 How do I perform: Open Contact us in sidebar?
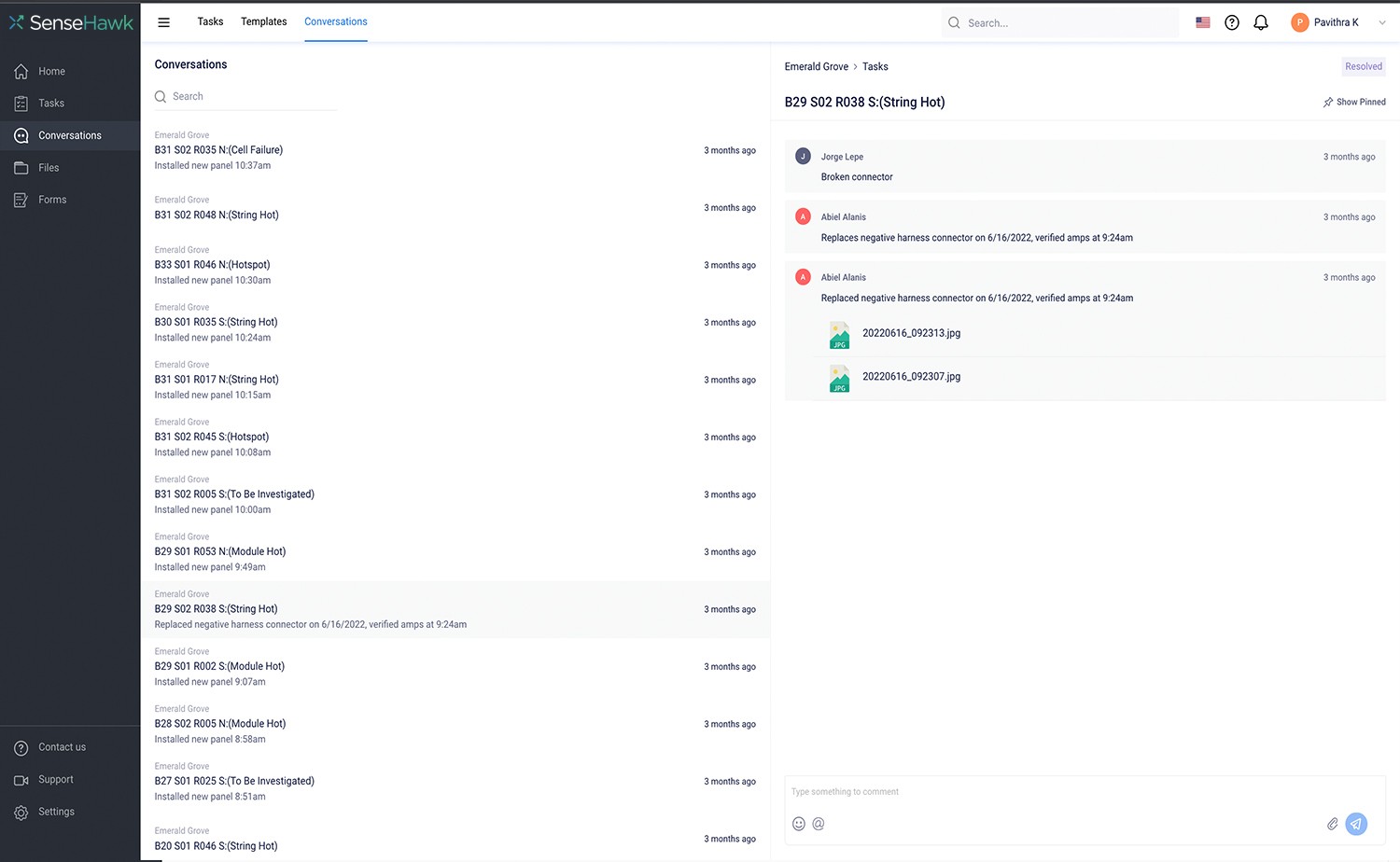[70, 747]
